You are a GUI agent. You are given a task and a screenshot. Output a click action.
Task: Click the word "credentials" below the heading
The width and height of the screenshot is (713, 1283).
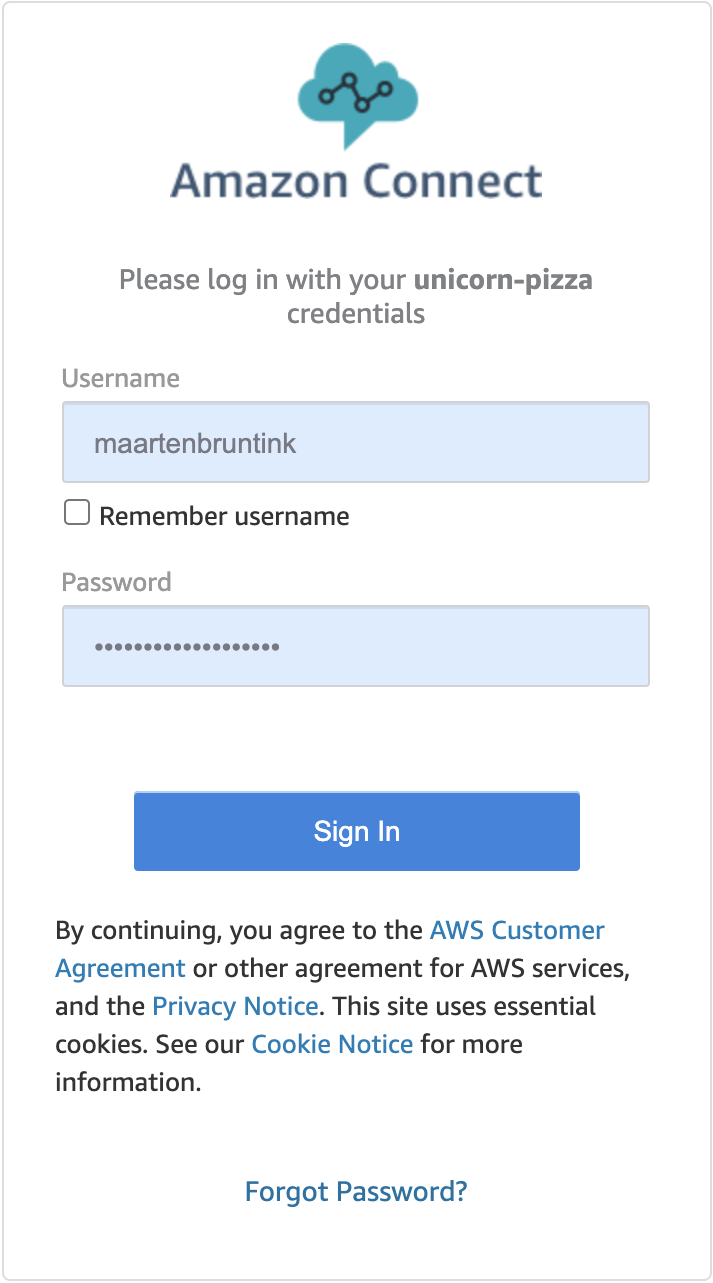pyautogui.click(x=356, y=314)
